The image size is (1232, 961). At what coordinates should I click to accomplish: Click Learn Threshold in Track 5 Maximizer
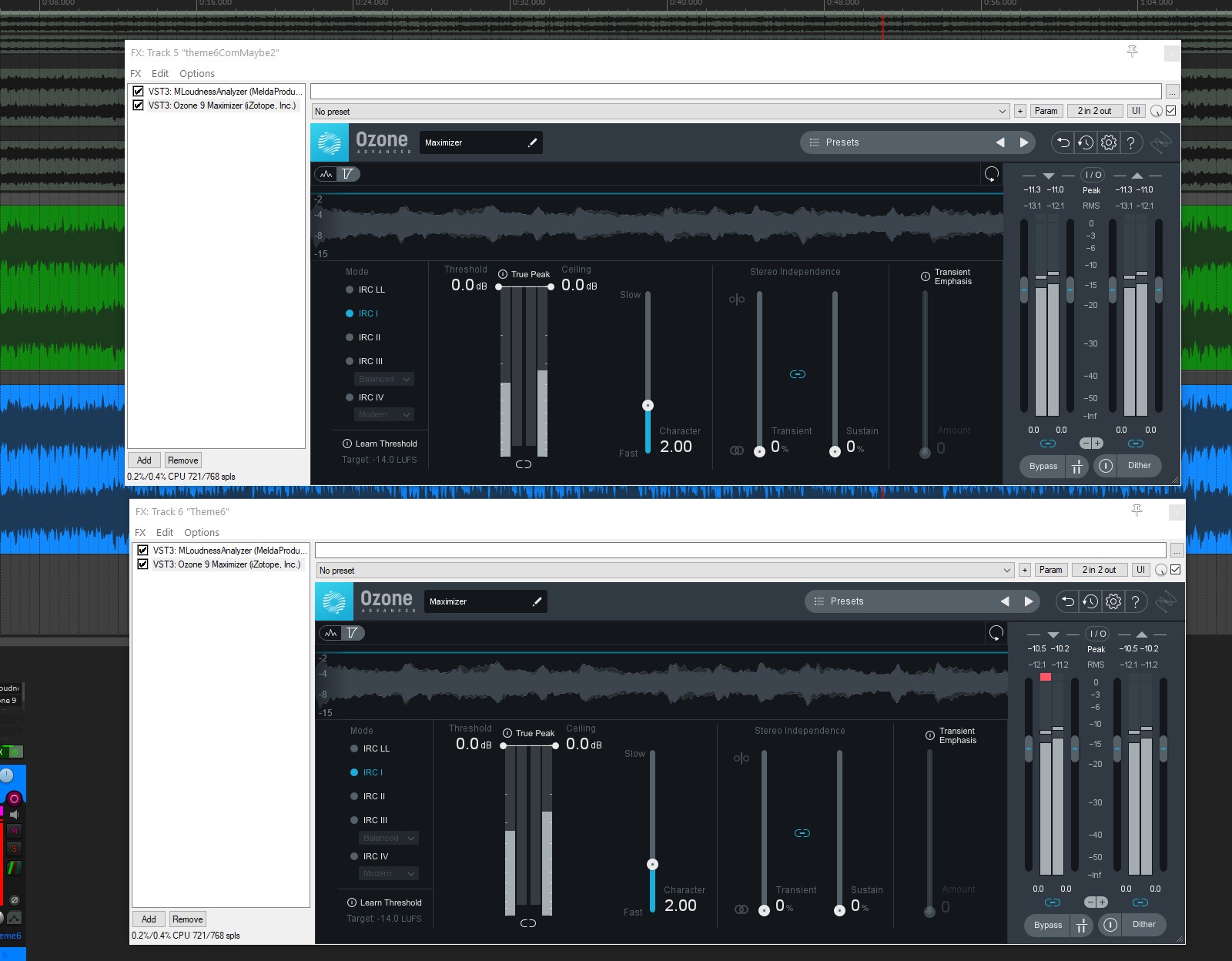[380, 444]
